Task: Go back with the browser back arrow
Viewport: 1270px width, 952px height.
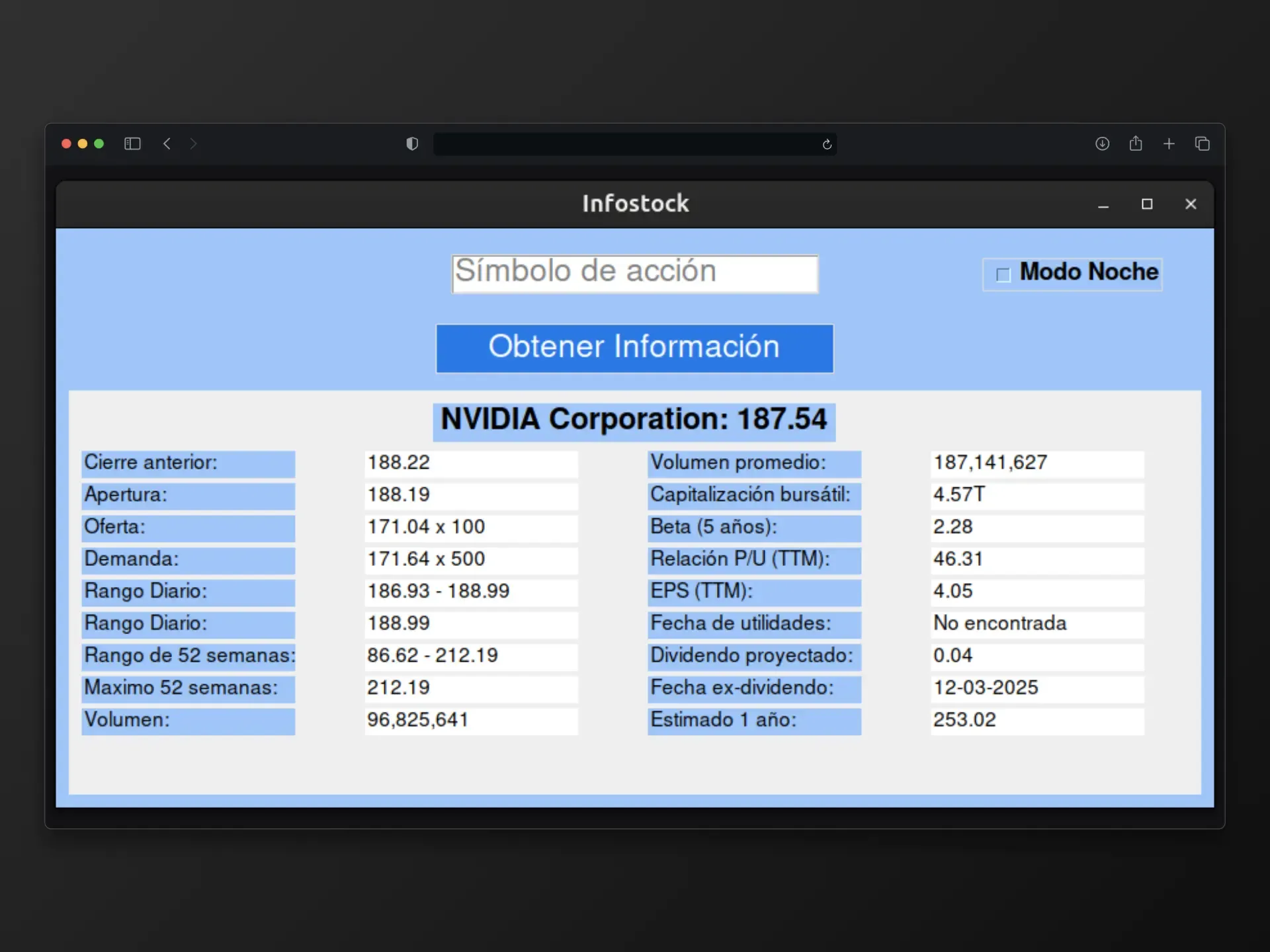Action: click(167, 143)
